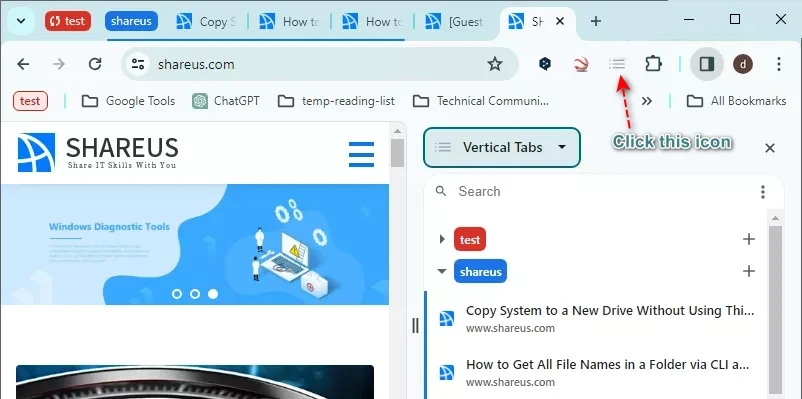This screenshot has width=802, height=399.
Task: Click the side panel resize handle
Action: (415, 325)
